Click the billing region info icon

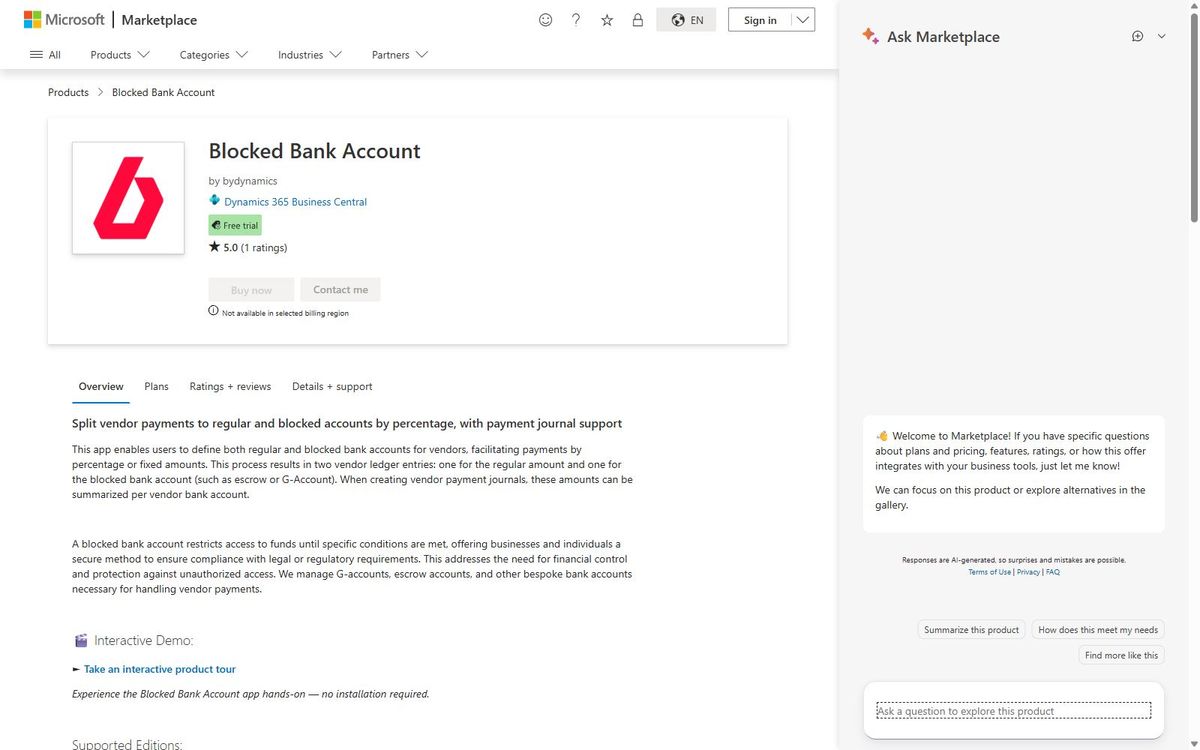pyautogui.click(x=213, y=311)
